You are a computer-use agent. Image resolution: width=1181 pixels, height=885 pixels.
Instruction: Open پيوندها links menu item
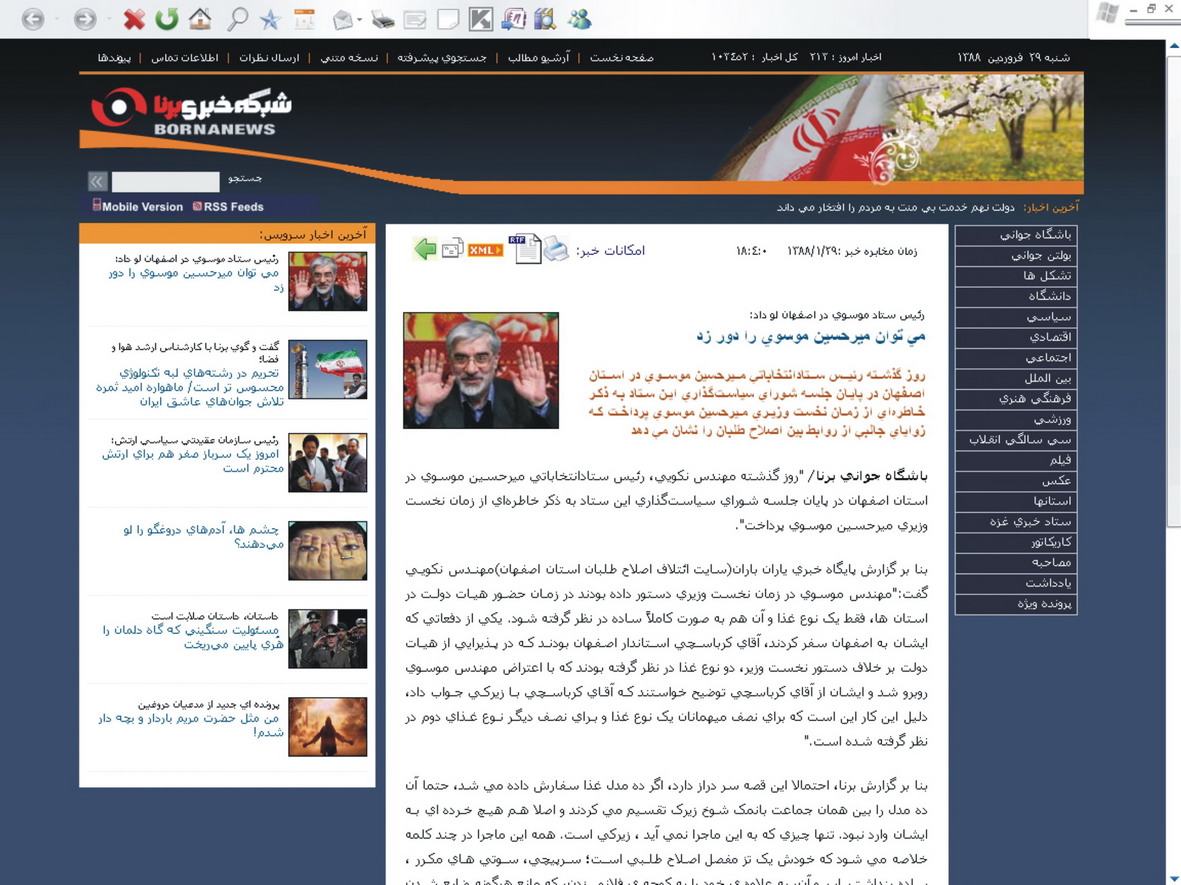coord(114,57)
